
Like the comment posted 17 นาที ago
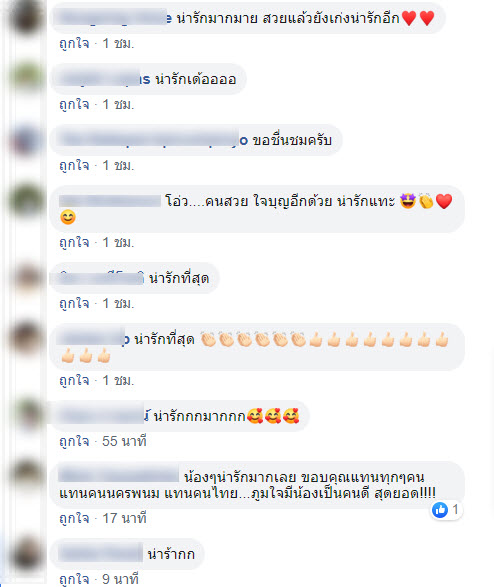click(x=74, y=518)
